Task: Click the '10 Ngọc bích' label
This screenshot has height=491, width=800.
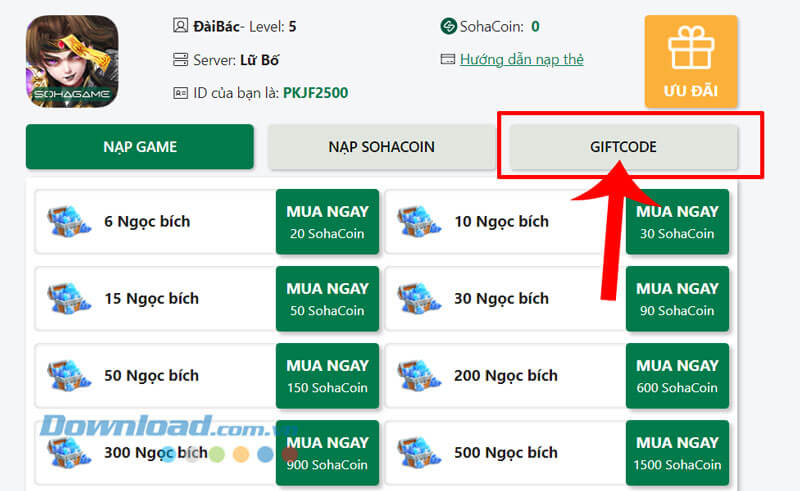Action: point(502,222)
